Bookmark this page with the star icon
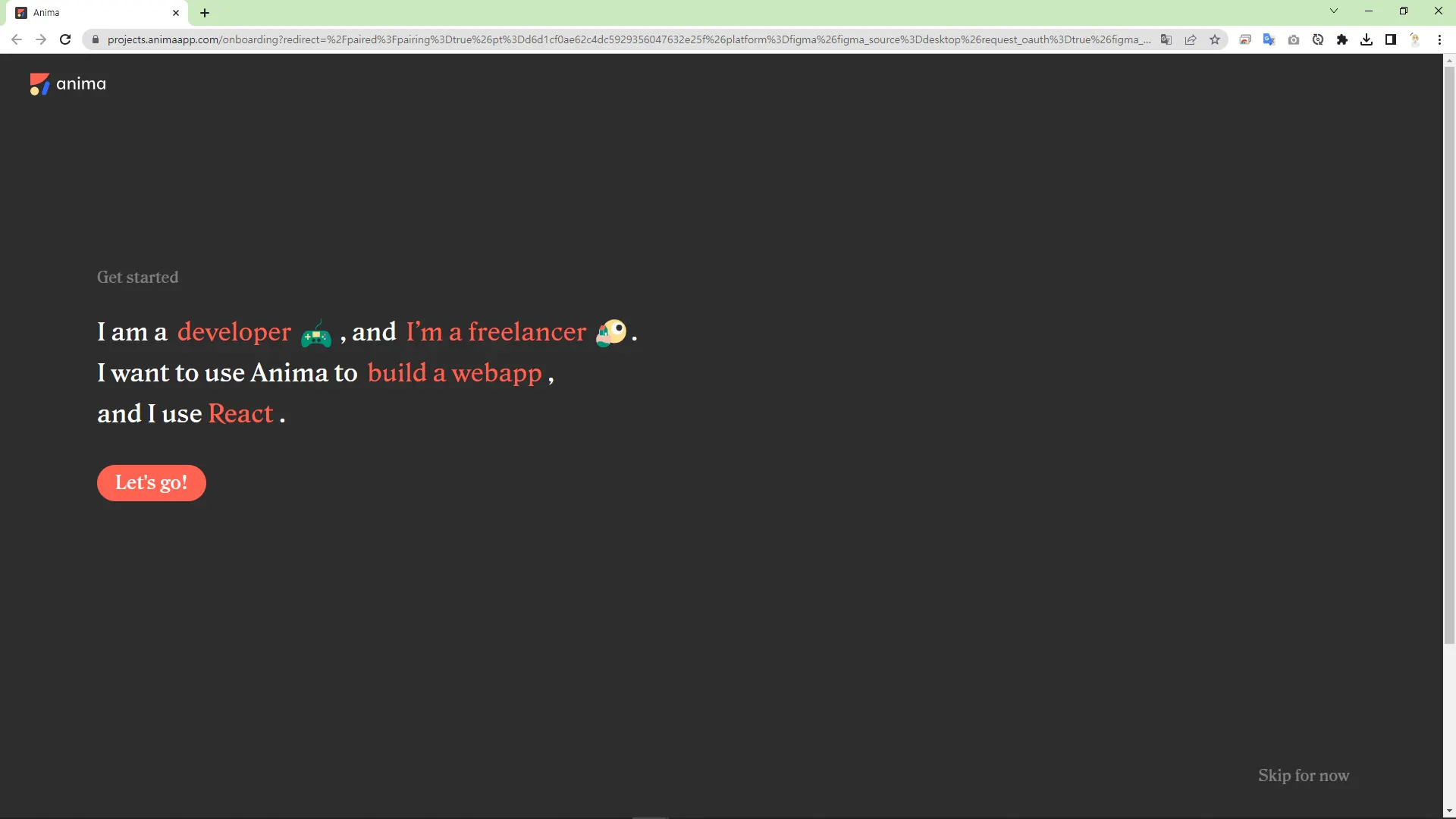Screen dimensions: 1456x819 click(x=1215, y=39)
